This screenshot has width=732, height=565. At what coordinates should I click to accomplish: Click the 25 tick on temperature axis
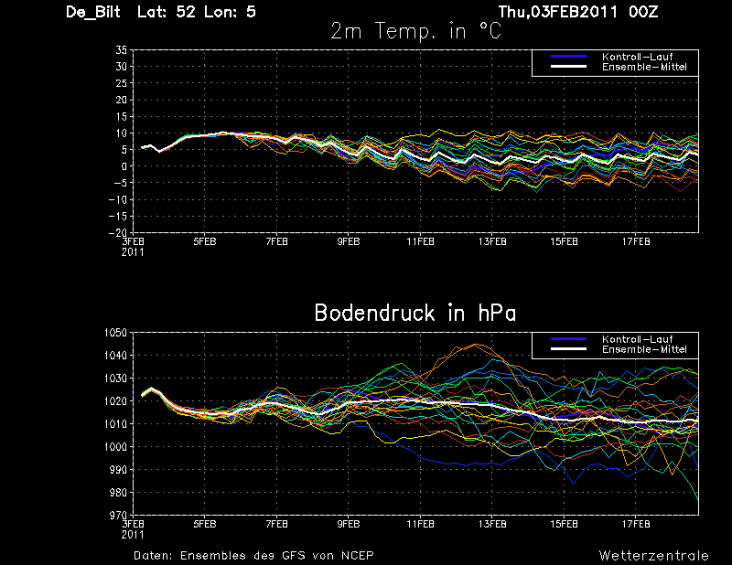tap(121, 83)
